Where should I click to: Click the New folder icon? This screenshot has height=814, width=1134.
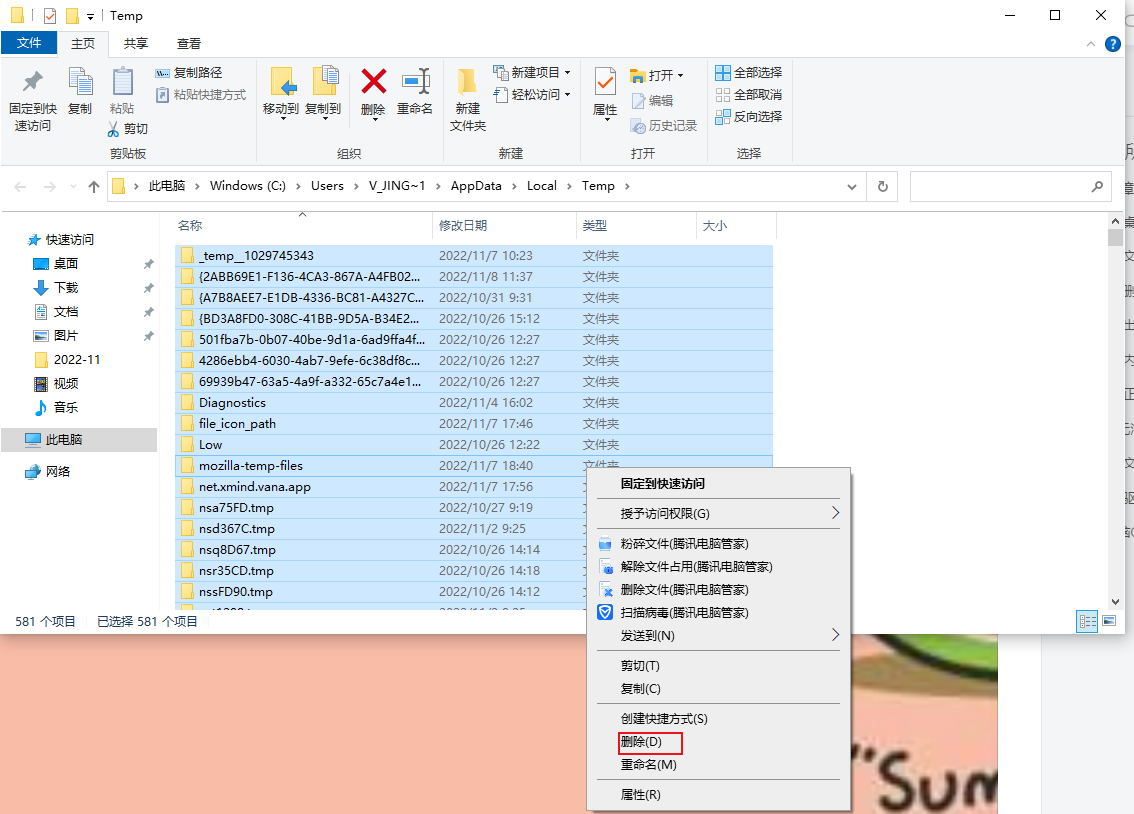tap(467, 83)
